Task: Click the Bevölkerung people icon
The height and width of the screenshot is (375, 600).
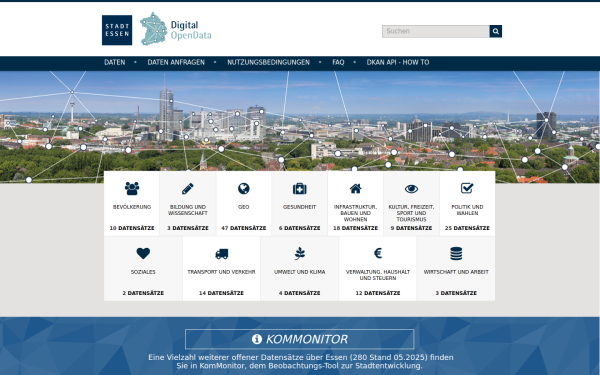Action: [132, 188]
